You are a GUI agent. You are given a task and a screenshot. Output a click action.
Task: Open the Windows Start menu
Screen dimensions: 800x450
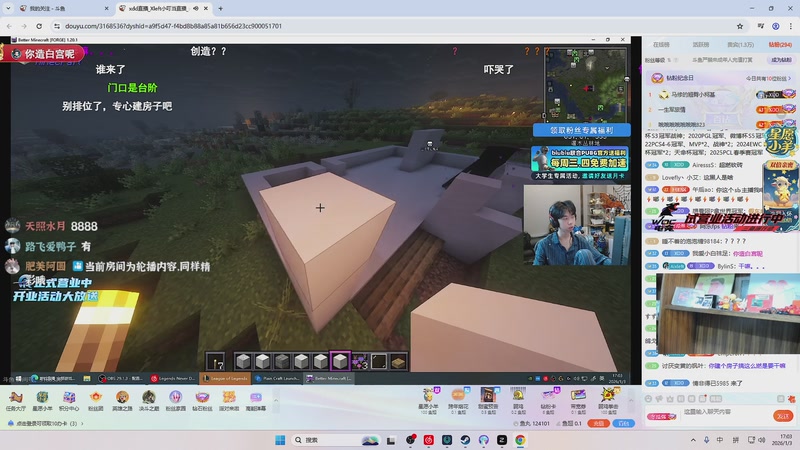point(280,440)
